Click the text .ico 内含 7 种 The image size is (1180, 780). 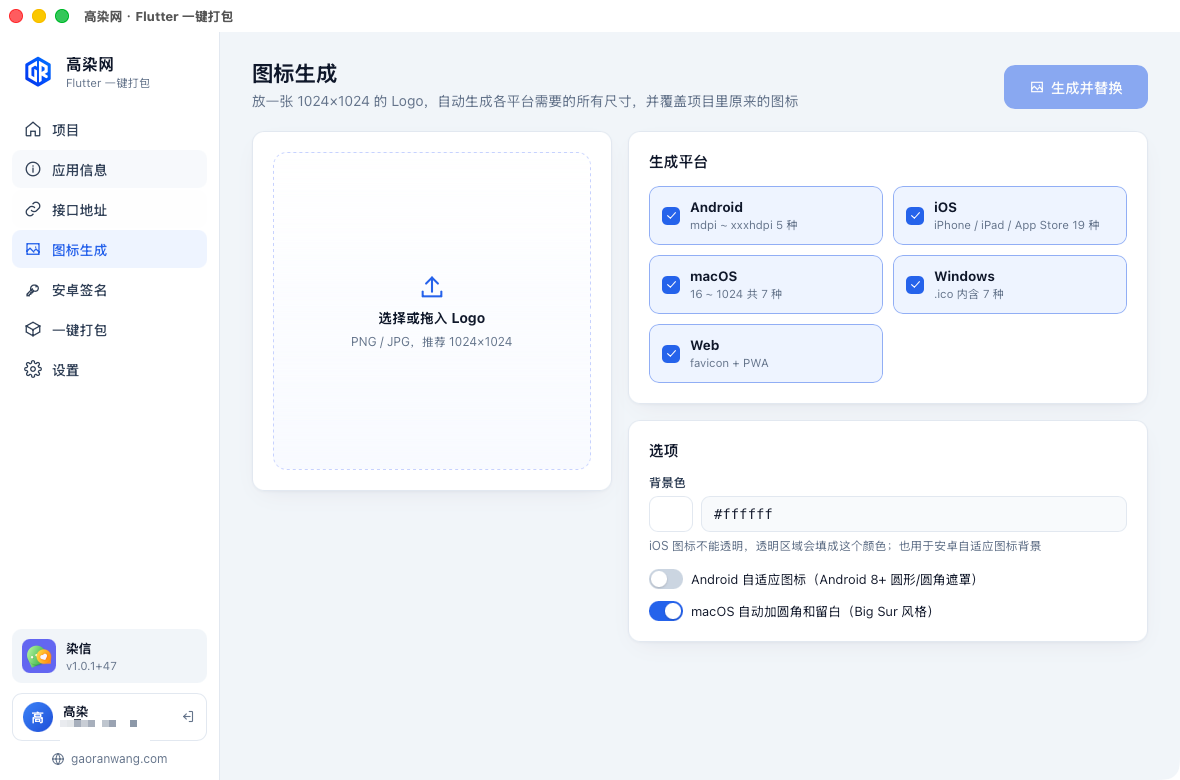[969, 294]
